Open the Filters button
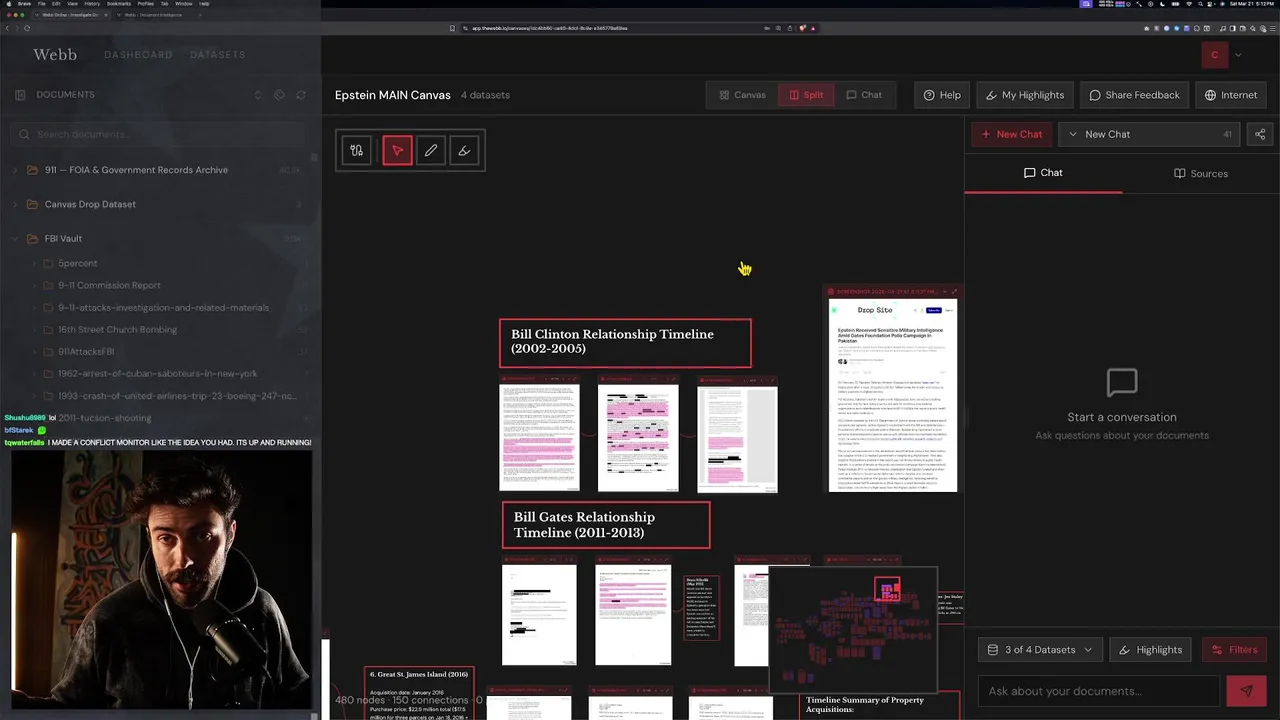 tap(1234, 650)
